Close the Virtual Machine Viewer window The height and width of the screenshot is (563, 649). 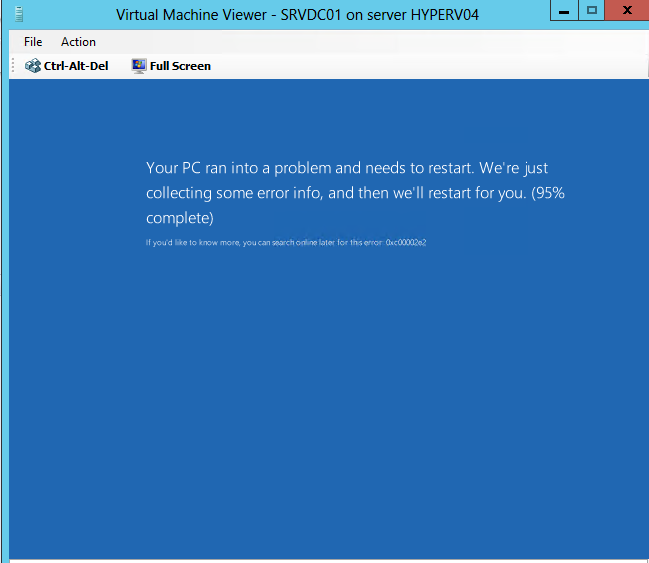(x=627, y=10)
